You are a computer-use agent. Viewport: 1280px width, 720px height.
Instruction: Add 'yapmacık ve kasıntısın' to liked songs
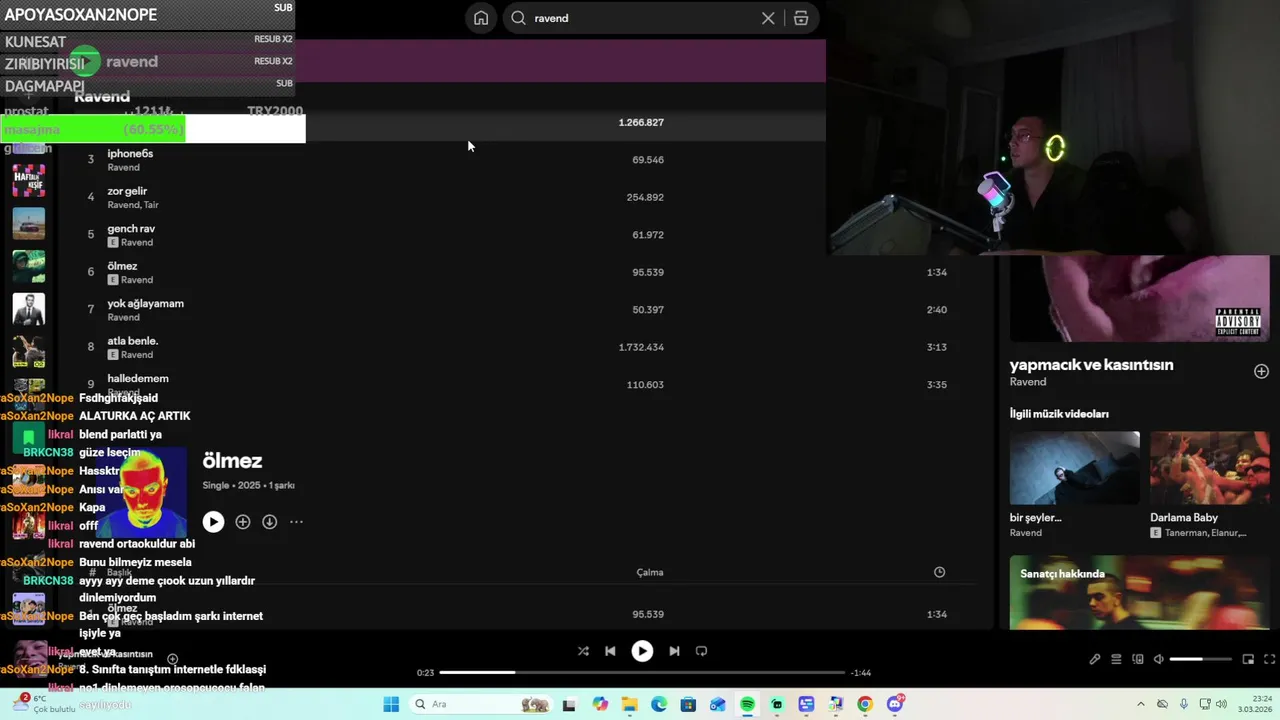tap(1261, 371)
